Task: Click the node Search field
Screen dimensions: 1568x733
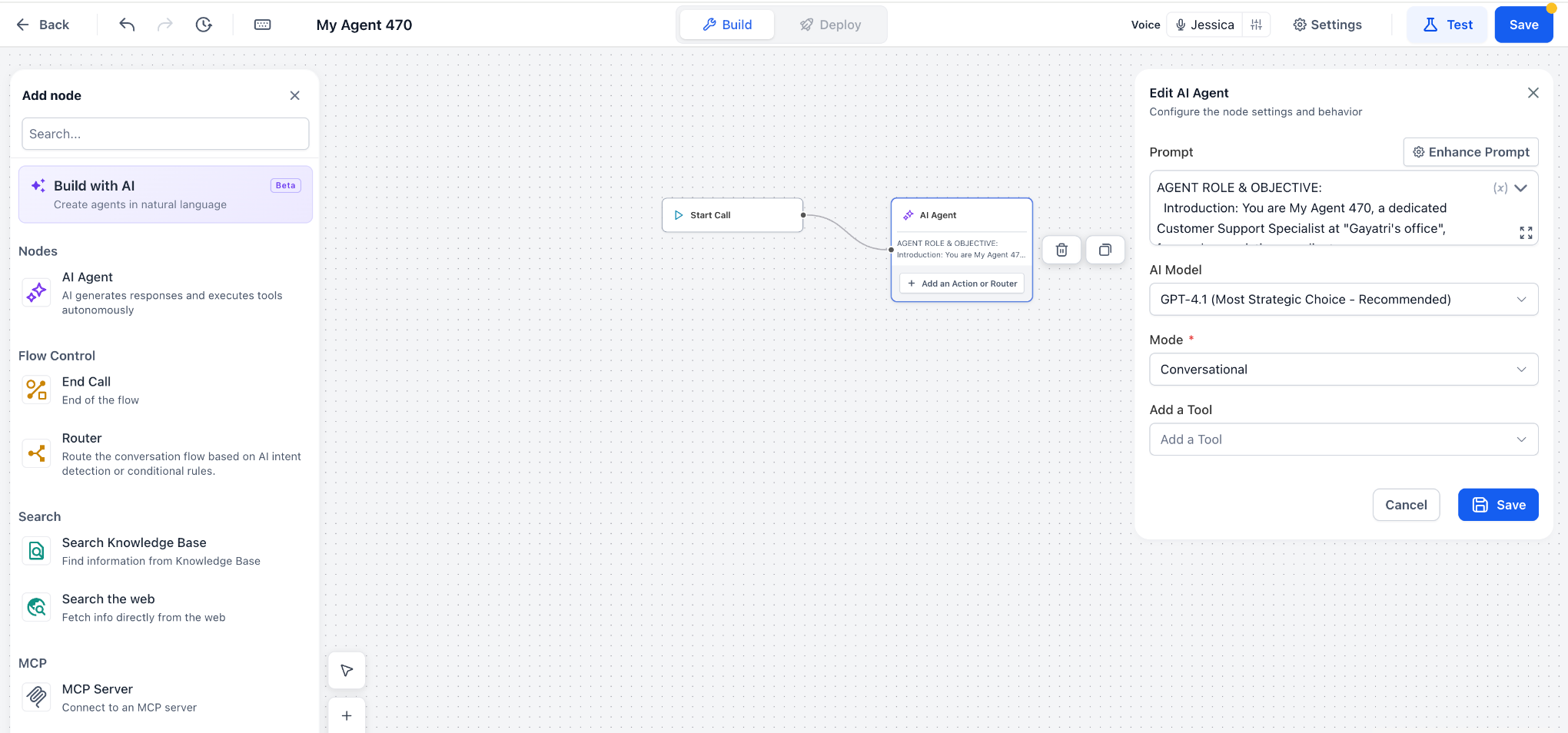Action: click(x=165, y=134)
